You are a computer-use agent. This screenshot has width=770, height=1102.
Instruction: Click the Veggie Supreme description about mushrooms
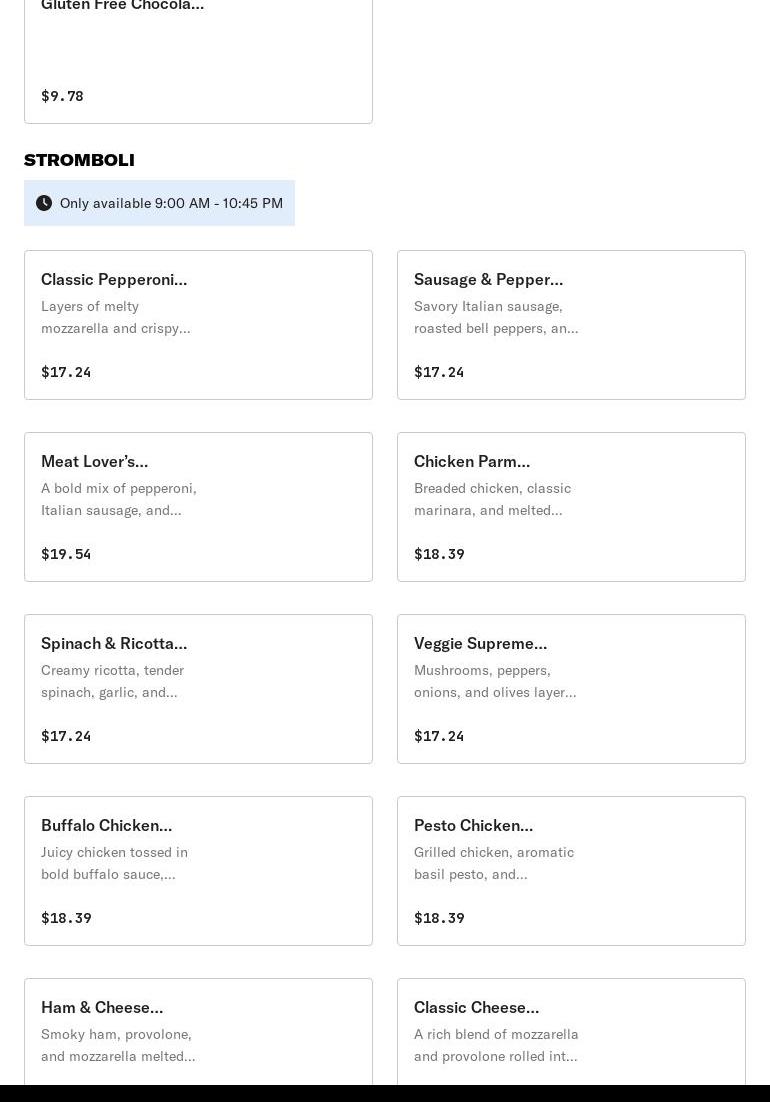pos(495,681)
